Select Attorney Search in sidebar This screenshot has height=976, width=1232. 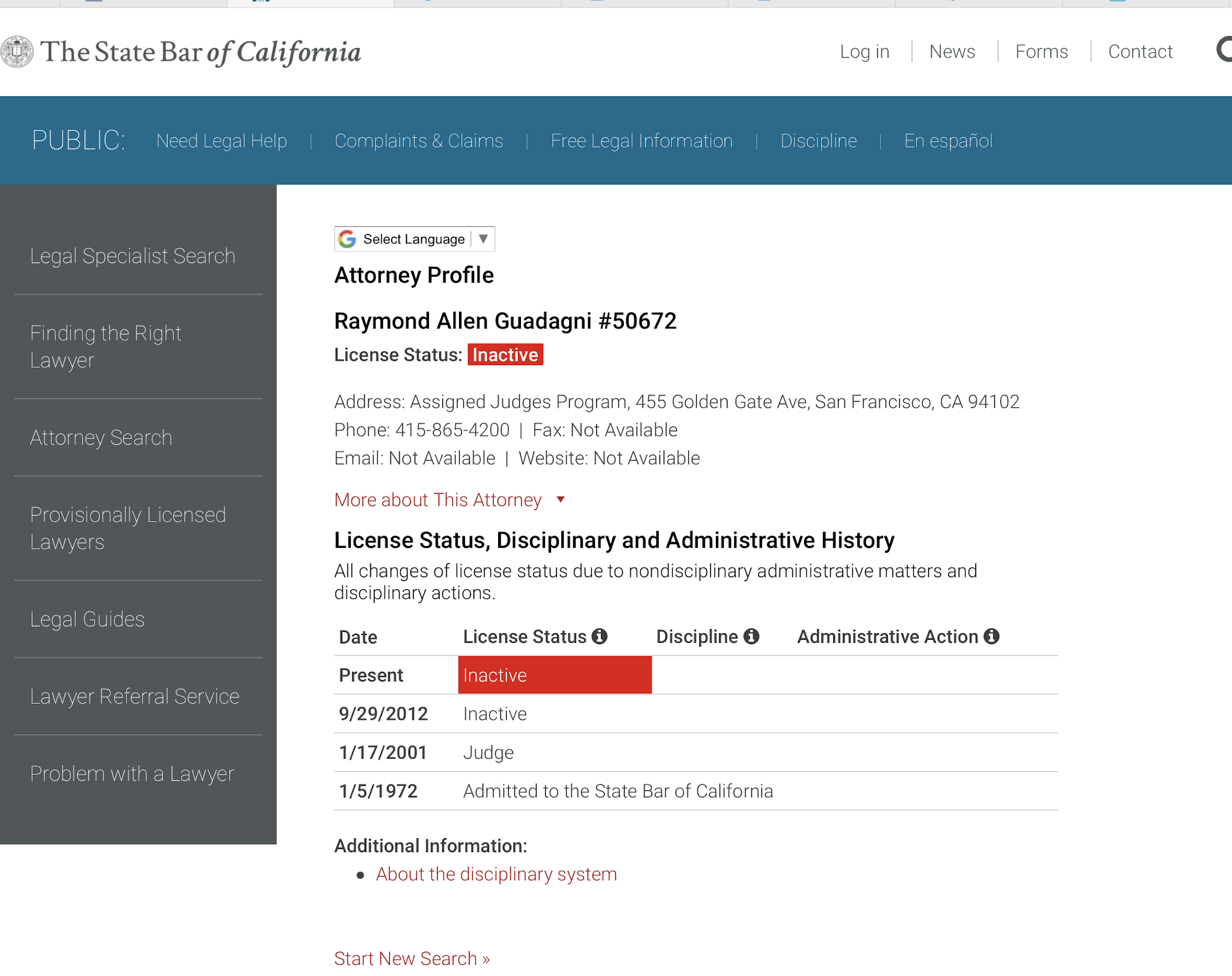[101, 438]
